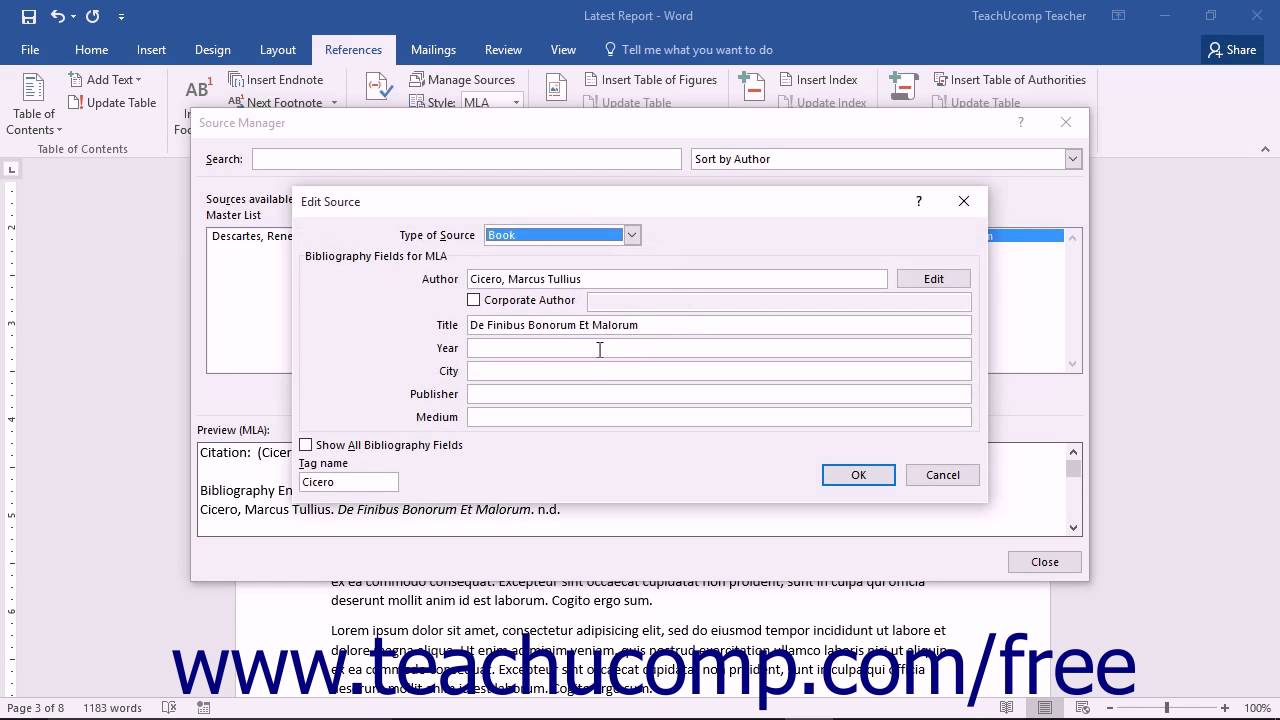
Task: Click Tell me what you want to do
Action: (x=688, y=50)
